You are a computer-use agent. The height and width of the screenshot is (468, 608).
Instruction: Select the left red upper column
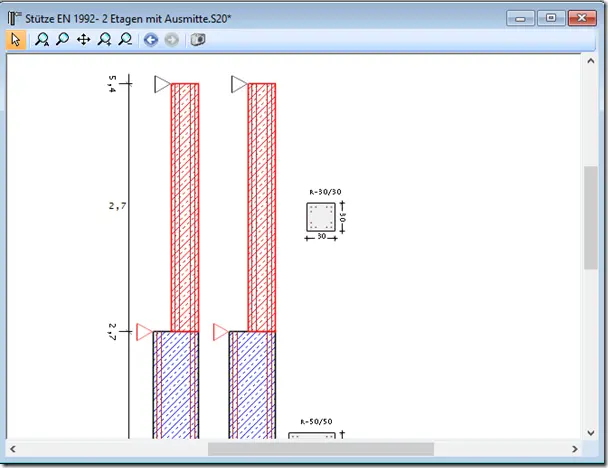point(185,207)
